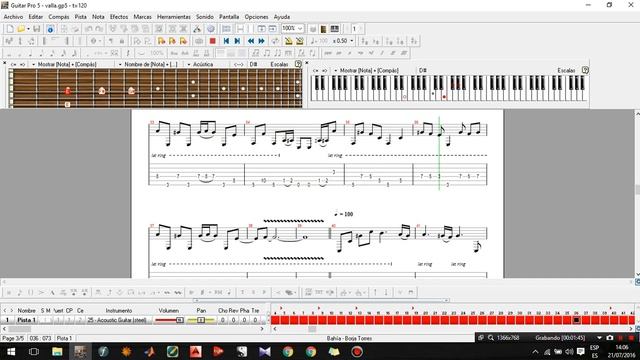Click the first yellow play marker icon
The image size is (640, 360).
pos(161,41)
